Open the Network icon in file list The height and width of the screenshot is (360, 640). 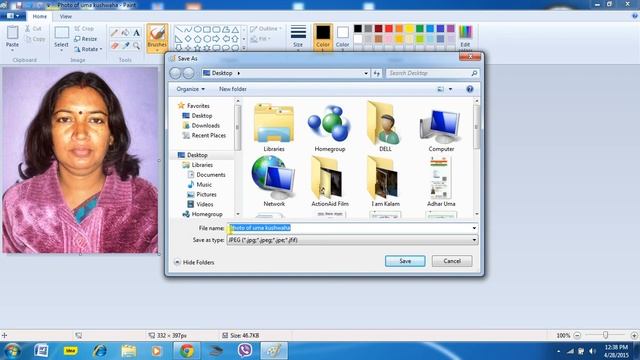pos(274,181)
